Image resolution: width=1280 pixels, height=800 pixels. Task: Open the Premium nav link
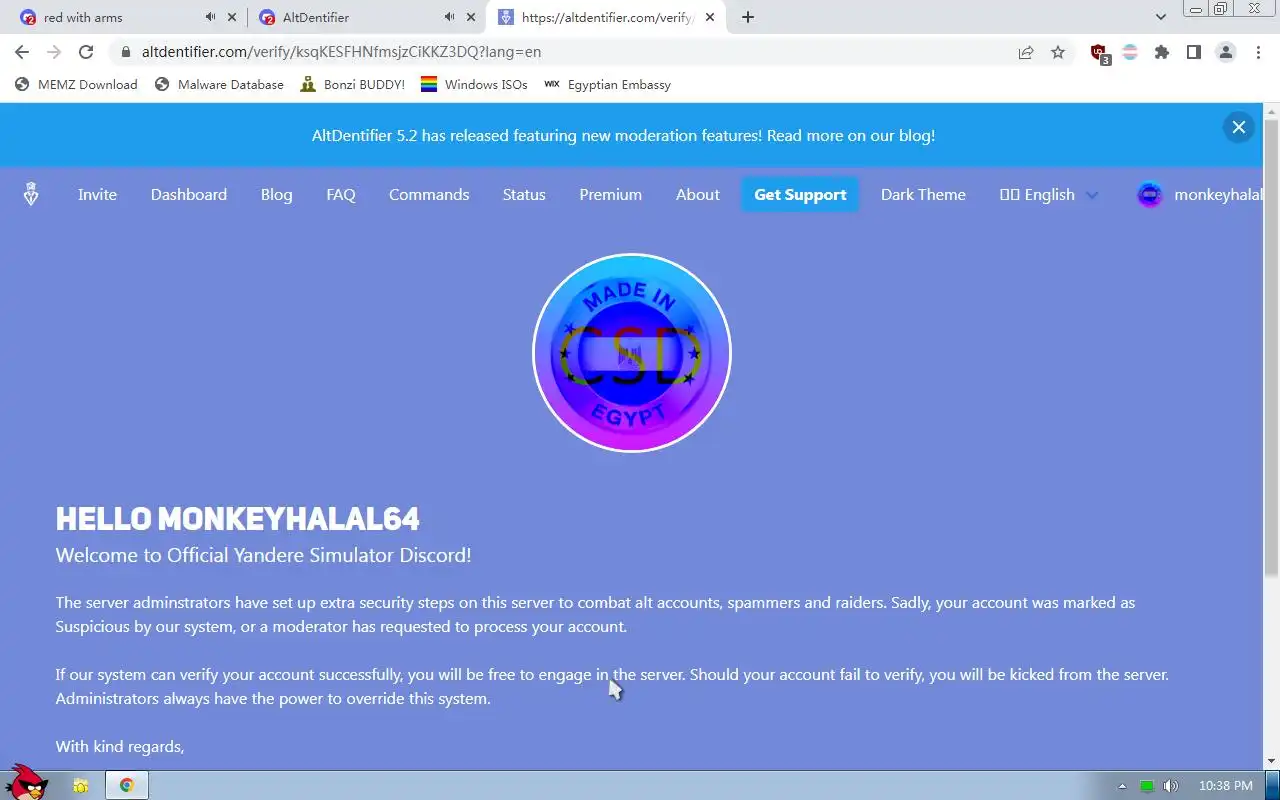point(610,195)
